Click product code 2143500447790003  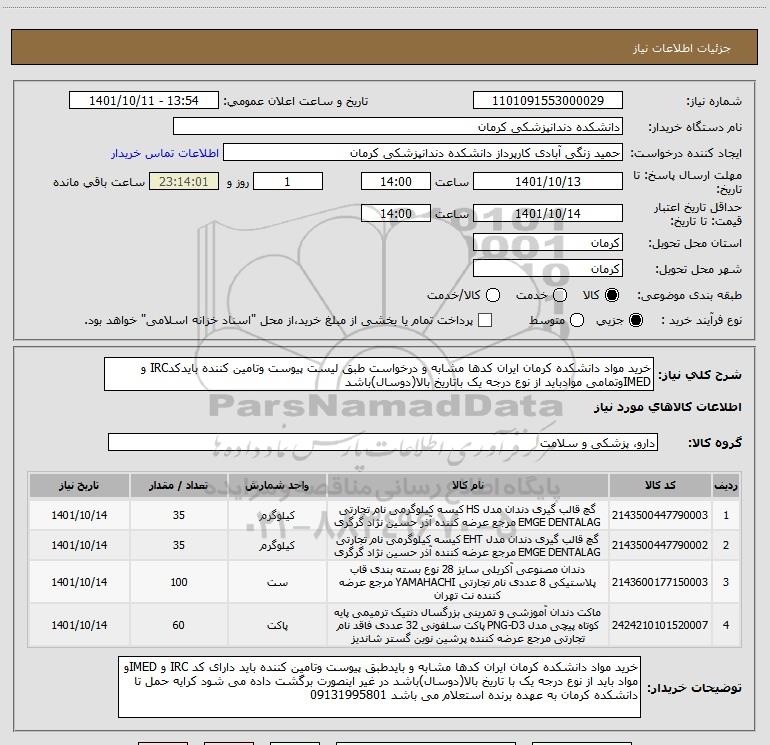[x=660, y=515]
